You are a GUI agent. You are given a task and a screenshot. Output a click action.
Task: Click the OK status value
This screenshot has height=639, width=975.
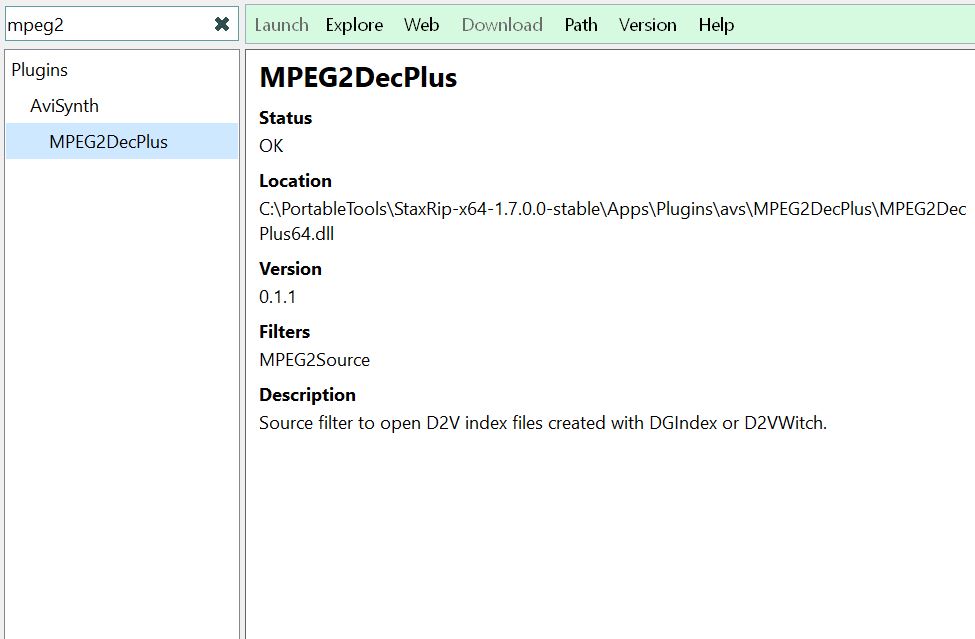click(x=271, y=145)
